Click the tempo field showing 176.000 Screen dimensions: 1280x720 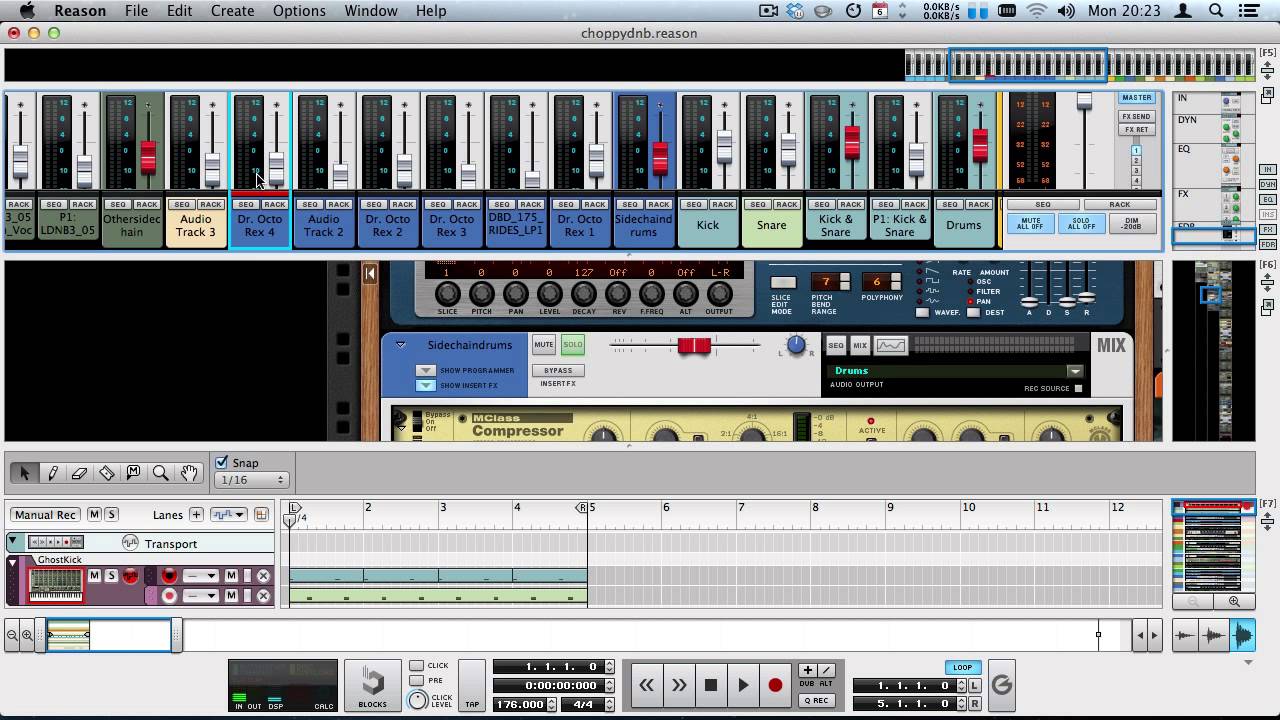[x=520, y=704]
